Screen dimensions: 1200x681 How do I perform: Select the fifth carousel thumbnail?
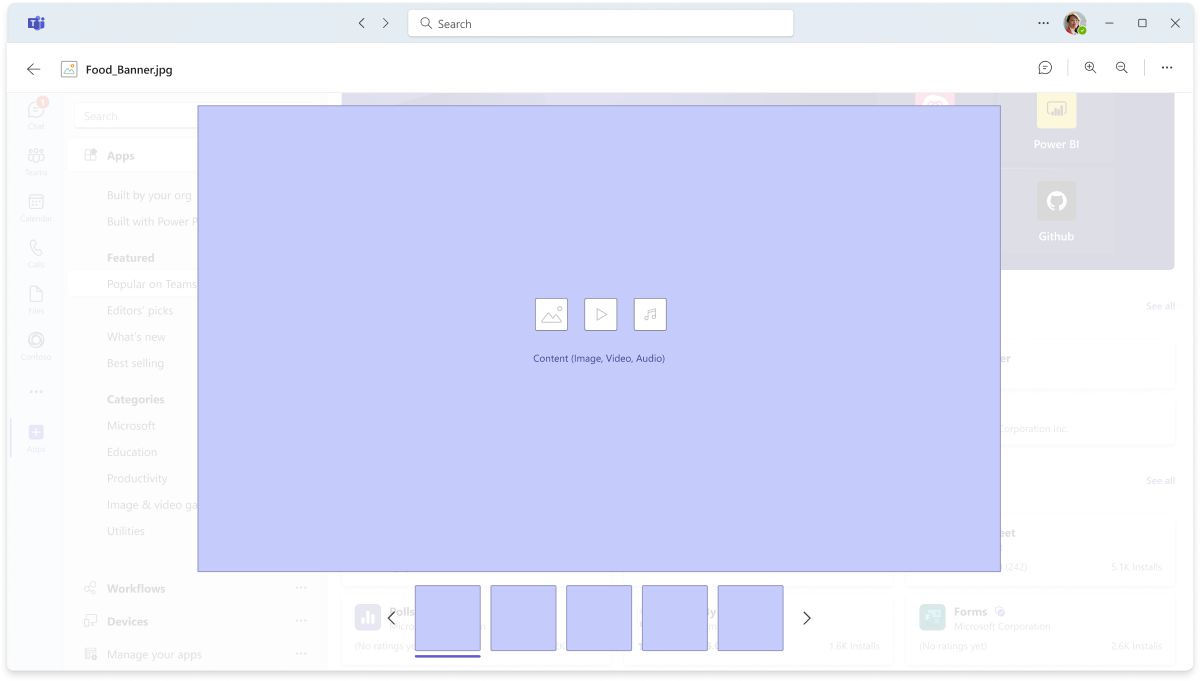click(x=750, y=618)
